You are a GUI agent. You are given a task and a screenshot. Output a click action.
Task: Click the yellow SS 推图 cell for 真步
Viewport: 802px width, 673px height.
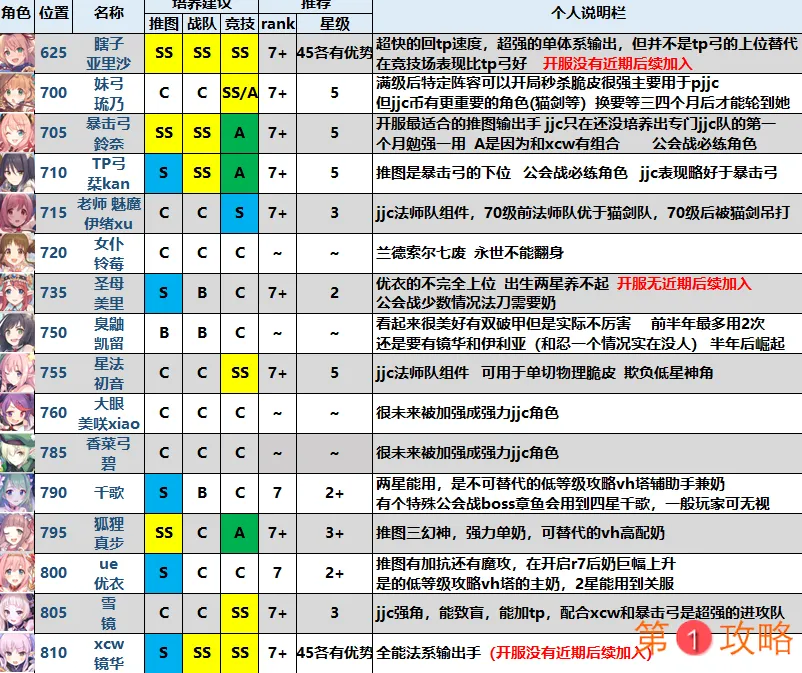[x=164, y=533]
